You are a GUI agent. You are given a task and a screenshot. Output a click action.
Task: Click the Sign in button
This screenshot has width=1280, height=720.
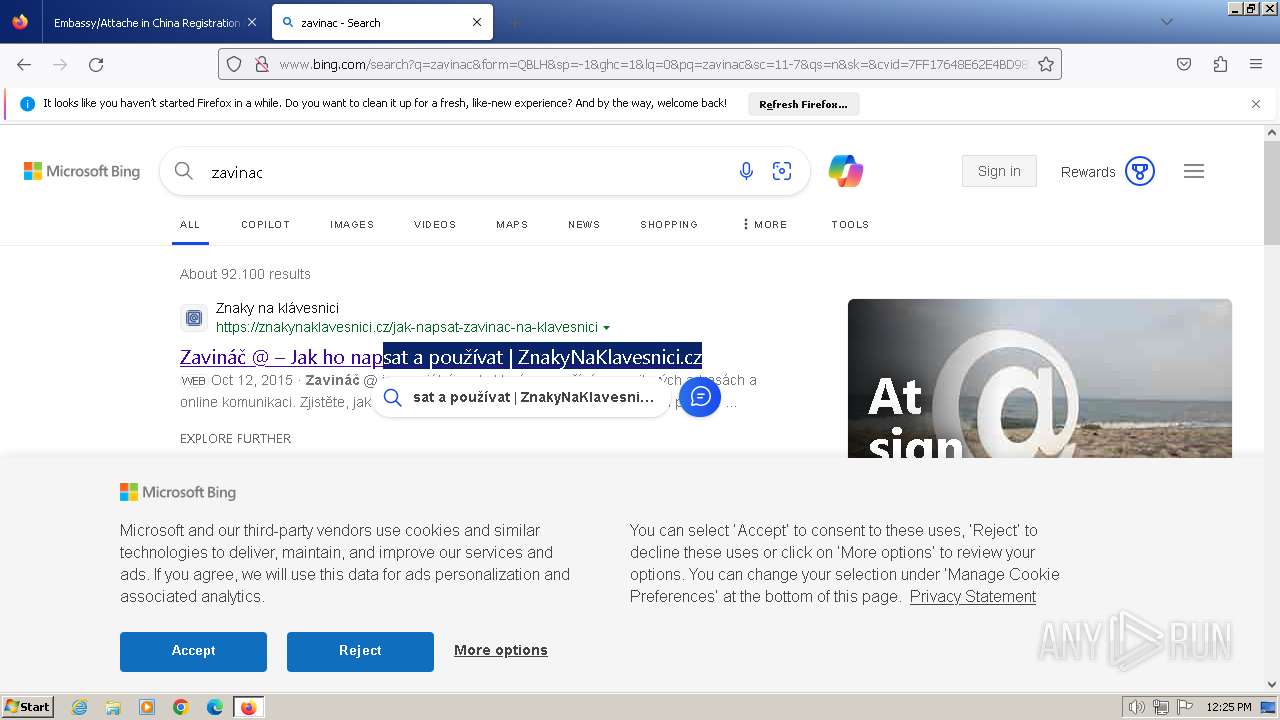coord(999,171)
